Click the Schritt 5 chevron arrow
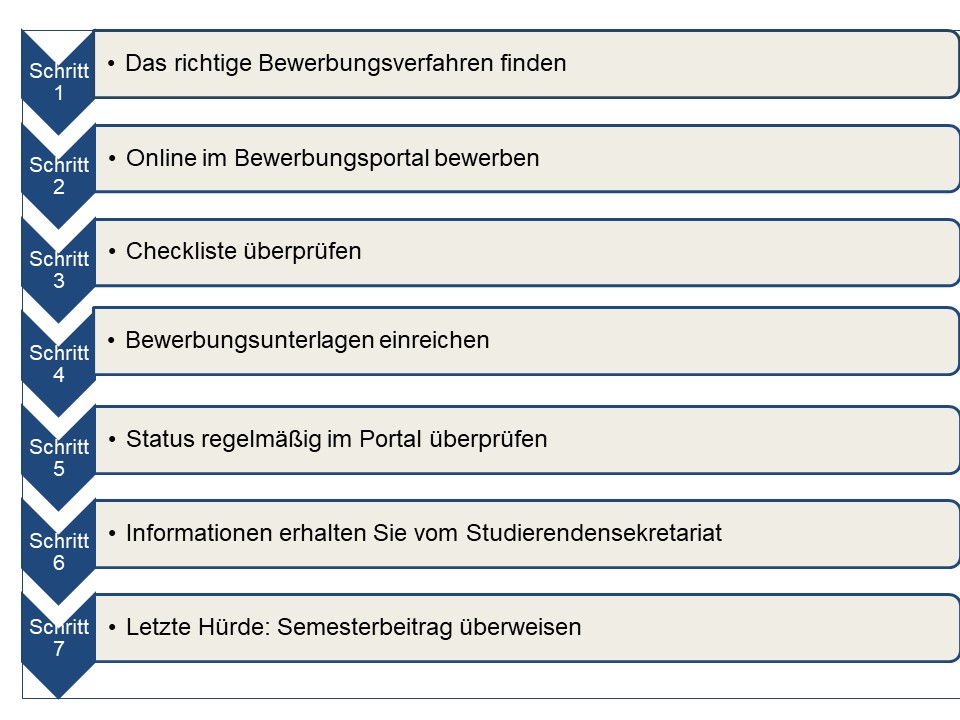Screen dimensions: 960x720 pos(59,457)
